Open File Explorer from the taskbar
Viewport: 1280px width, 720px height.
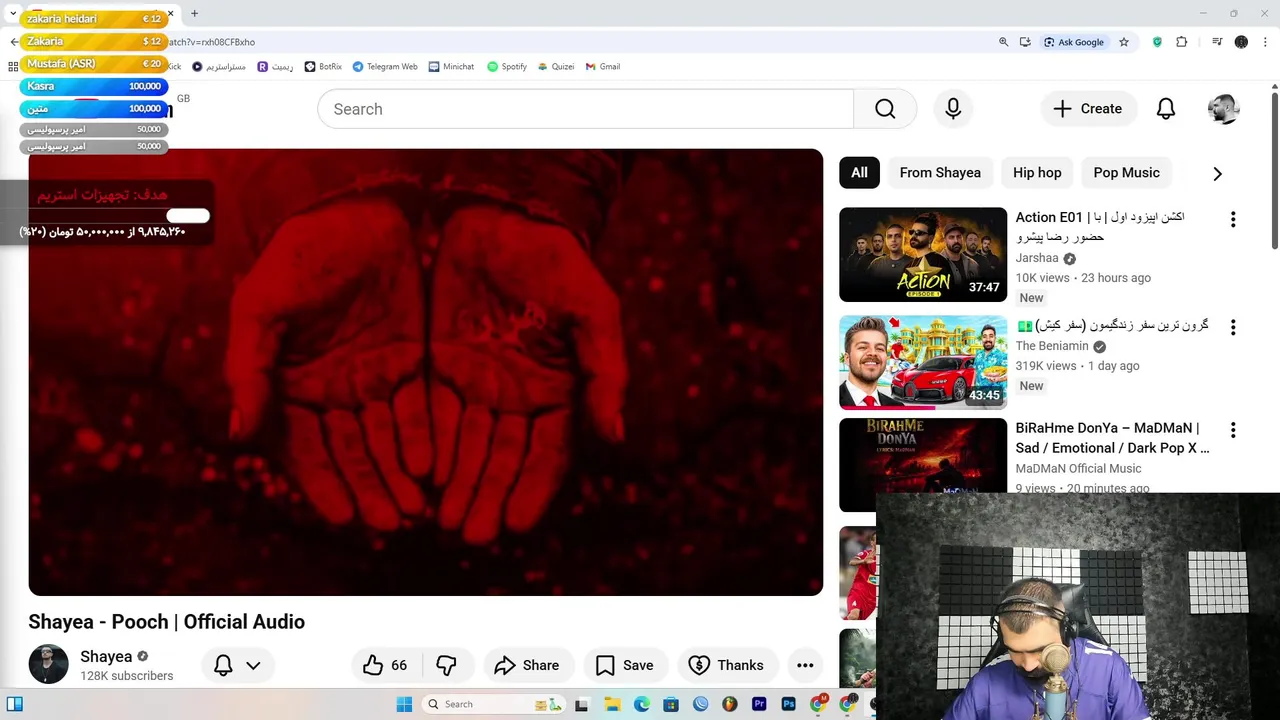(612, 704)
